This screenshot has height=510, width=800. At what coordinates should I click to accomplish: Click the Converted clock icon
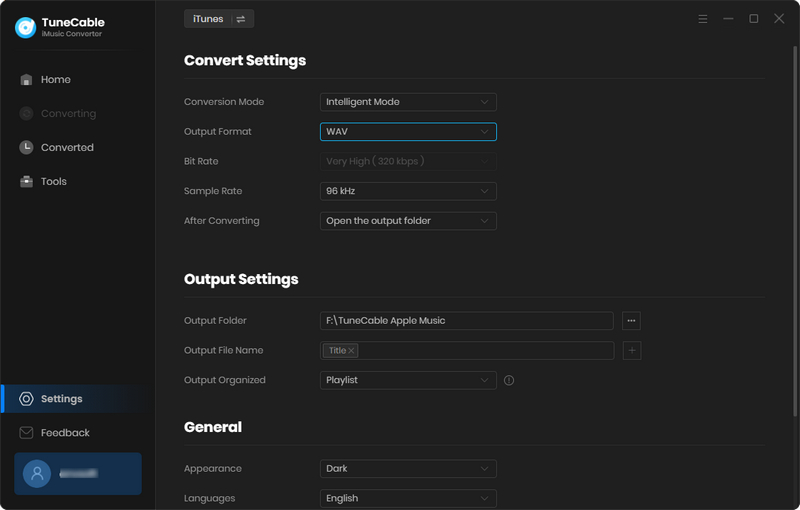[26, 147]
